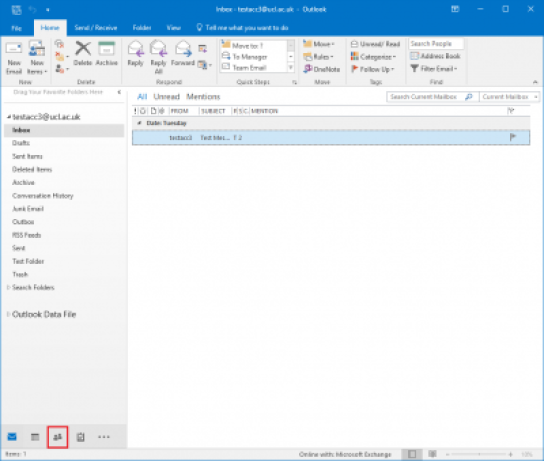544x461 pixels.
Task: Open the People view in navigation bar
Action: click(x=58, y=437)
